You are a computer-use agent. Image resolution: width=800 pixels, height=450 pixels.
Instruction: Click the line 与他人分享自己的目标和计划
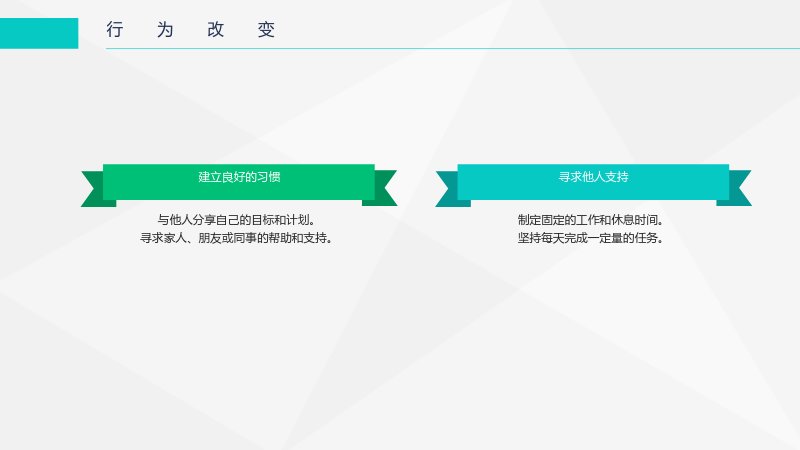pos(236,220)
